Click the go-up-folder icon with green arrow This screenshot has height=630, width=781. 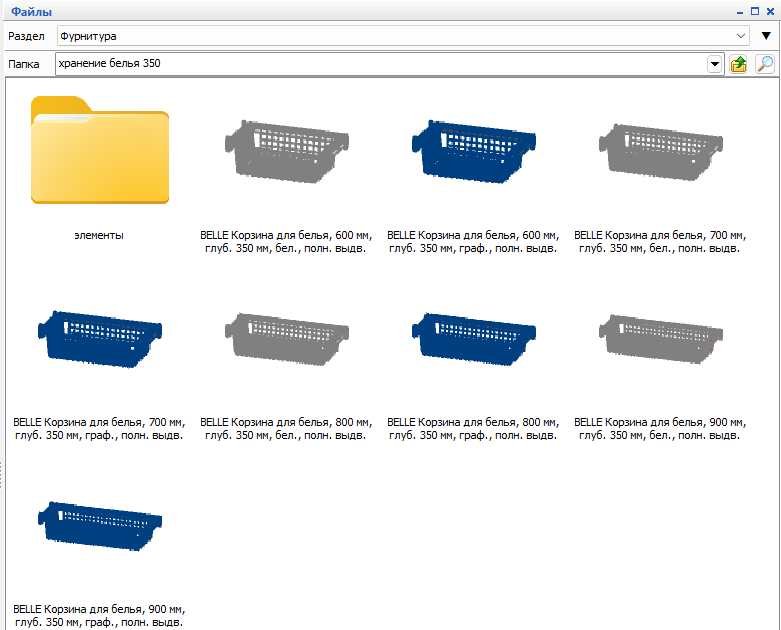[x=738, y=64]
